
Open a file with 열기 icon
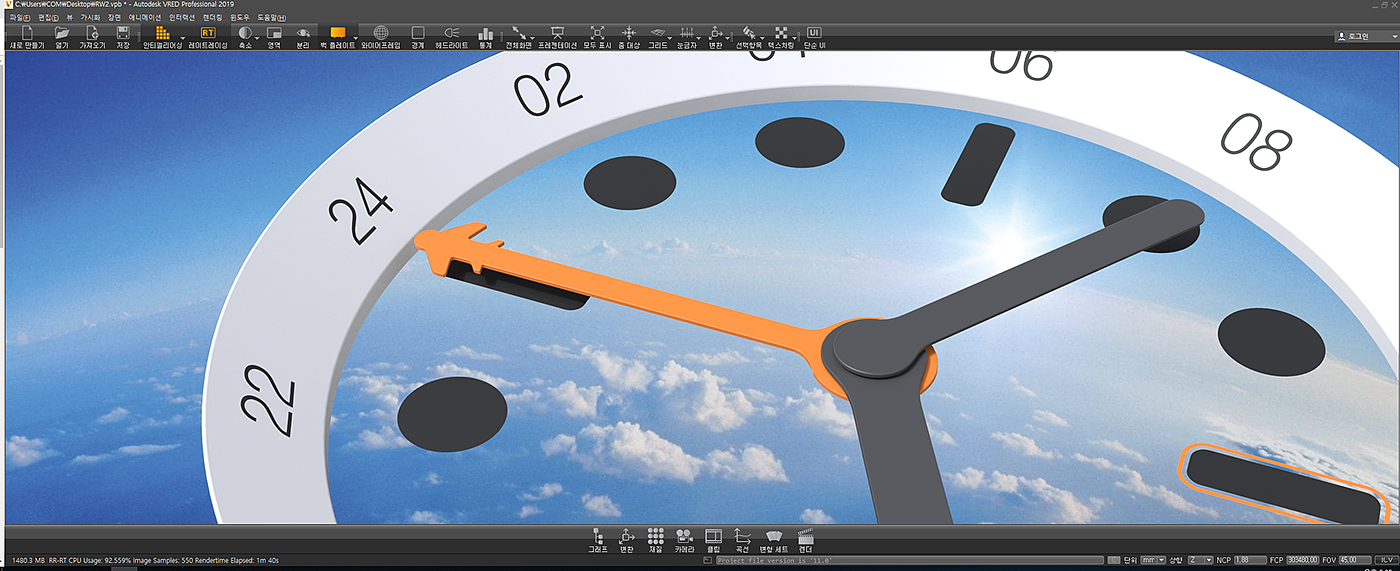[x=62, y=33]
